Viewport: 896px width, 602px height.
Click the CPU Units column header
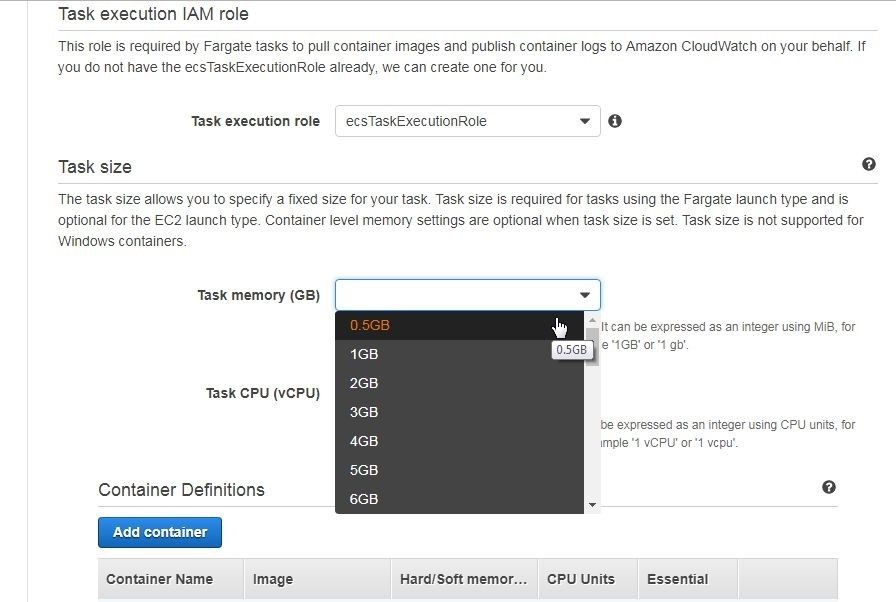pyautogui.click(x=581, y=579)
